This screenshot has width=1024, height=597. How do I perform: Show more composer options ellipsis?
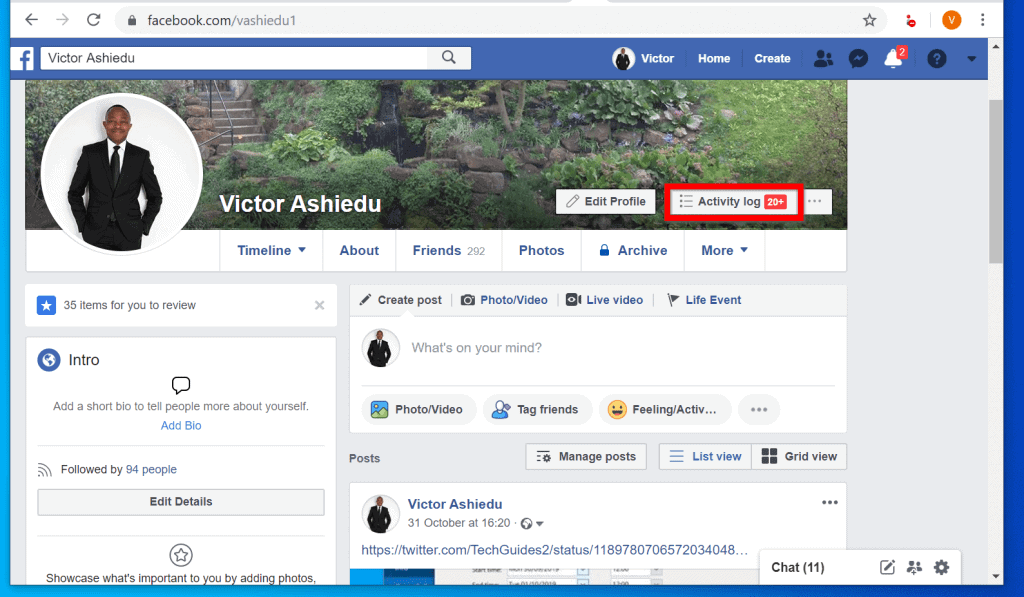coord(759,410)
